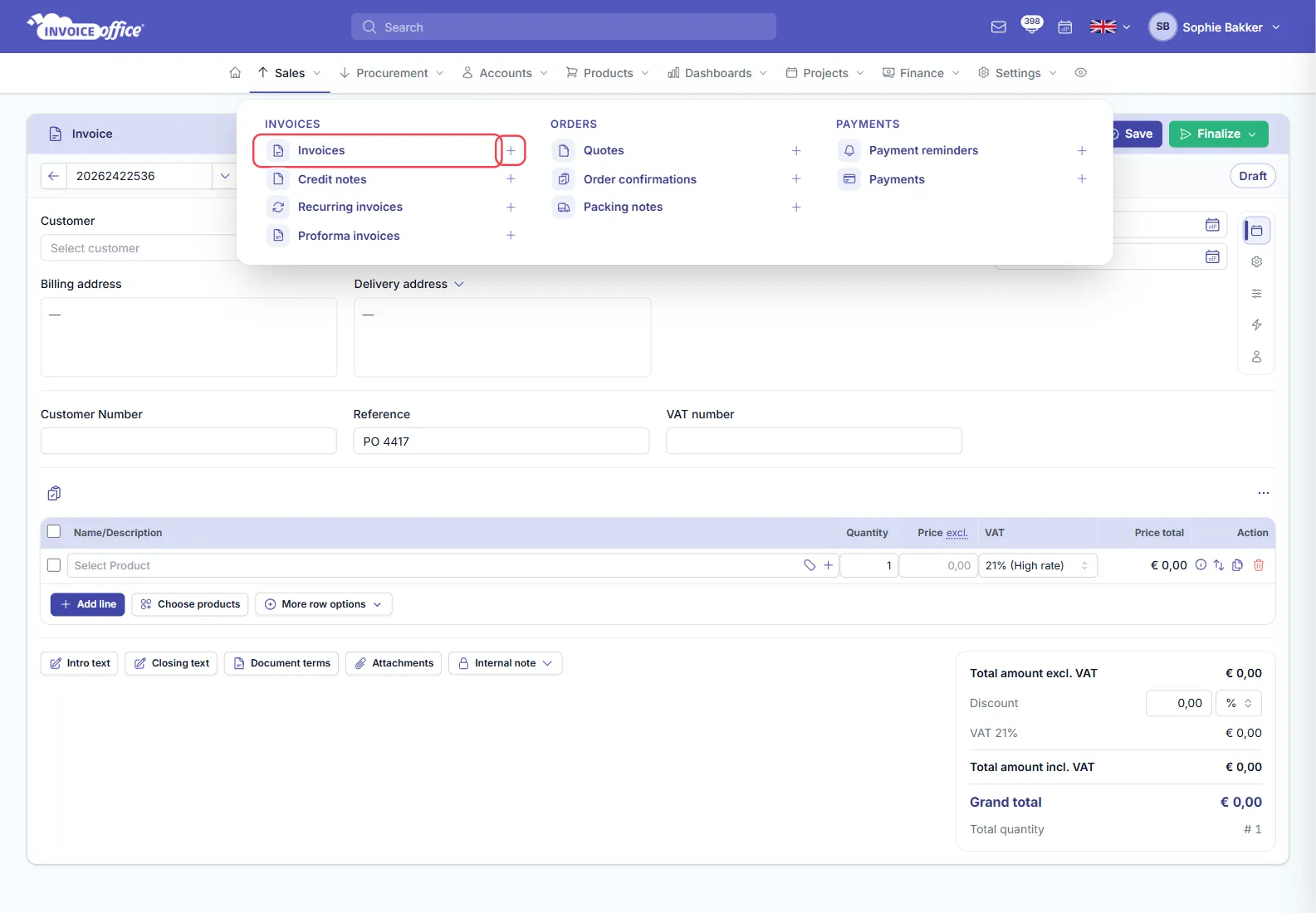Add a new payment reminder plus icon

tap(1082, 150)
